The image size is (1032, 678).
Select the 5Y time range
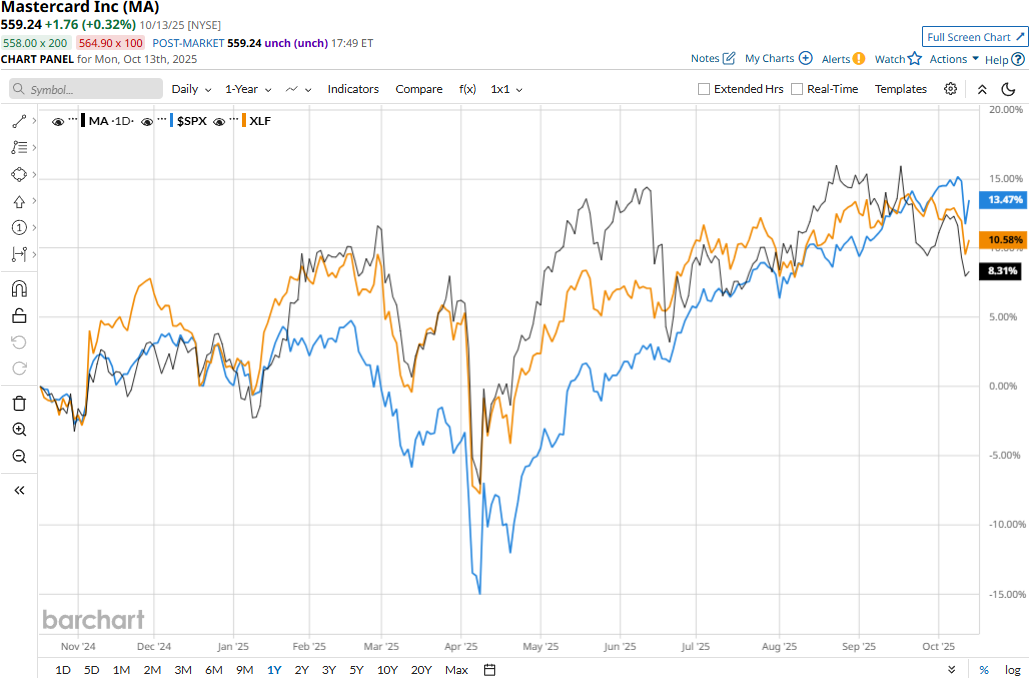356,670
